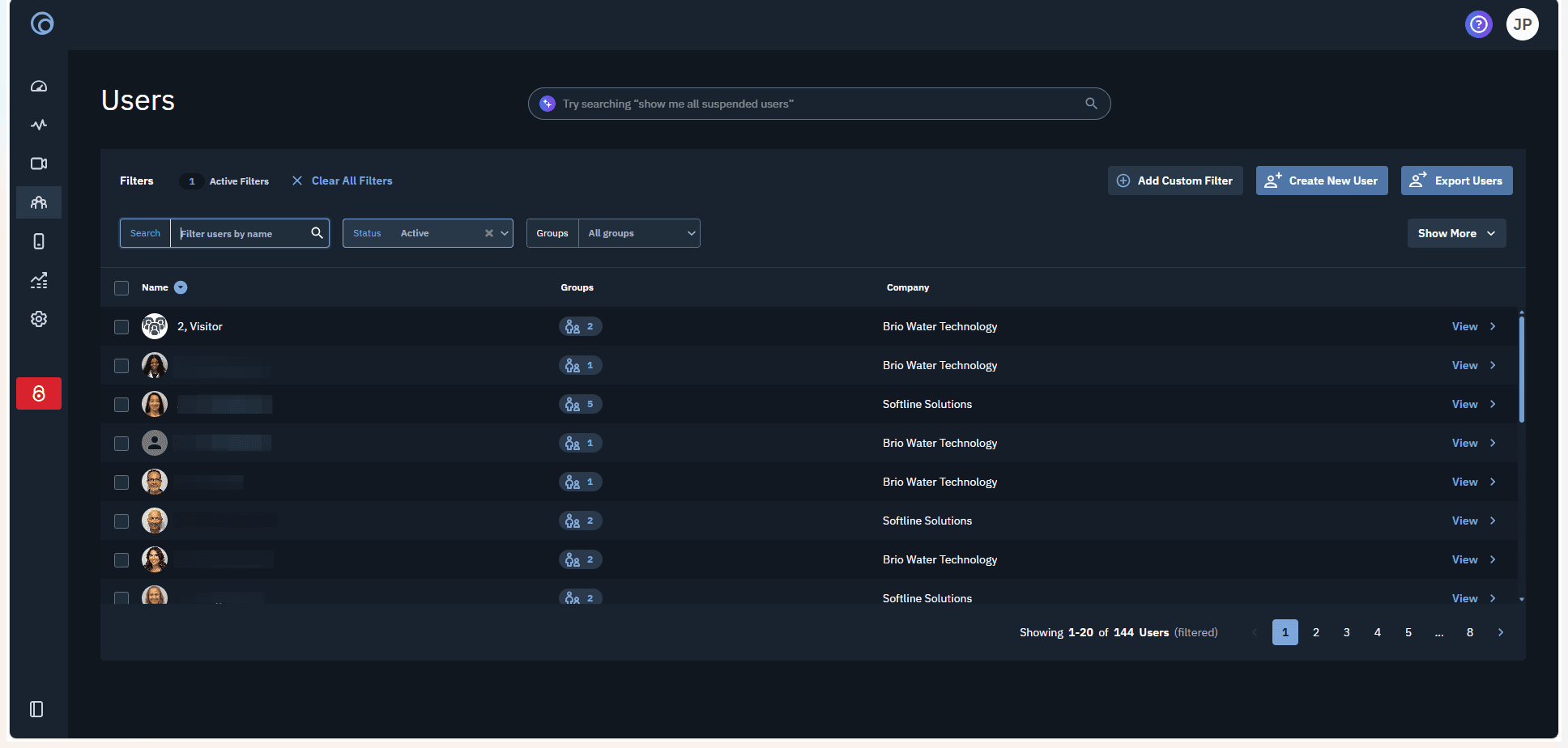Collapse the sidebar using bottom panel icon
Image resolution: width=1568 pixels, height=748 pixels.
coord(36,709)
